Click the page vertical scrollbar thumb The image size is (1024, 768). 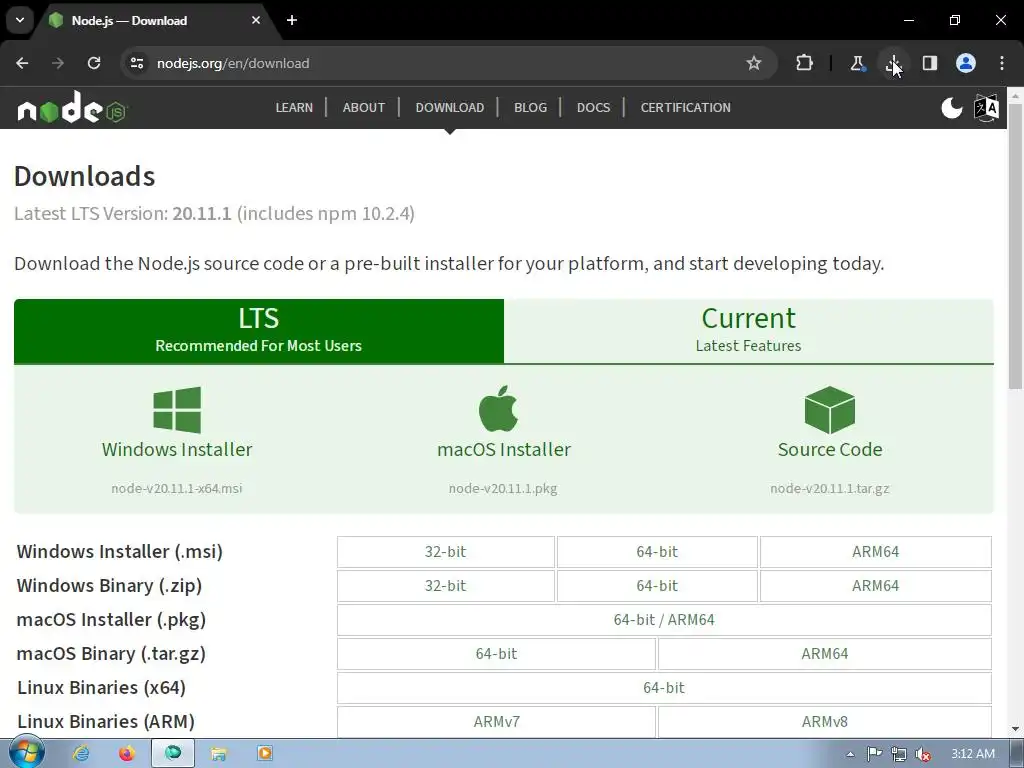tap(1016, 246)
